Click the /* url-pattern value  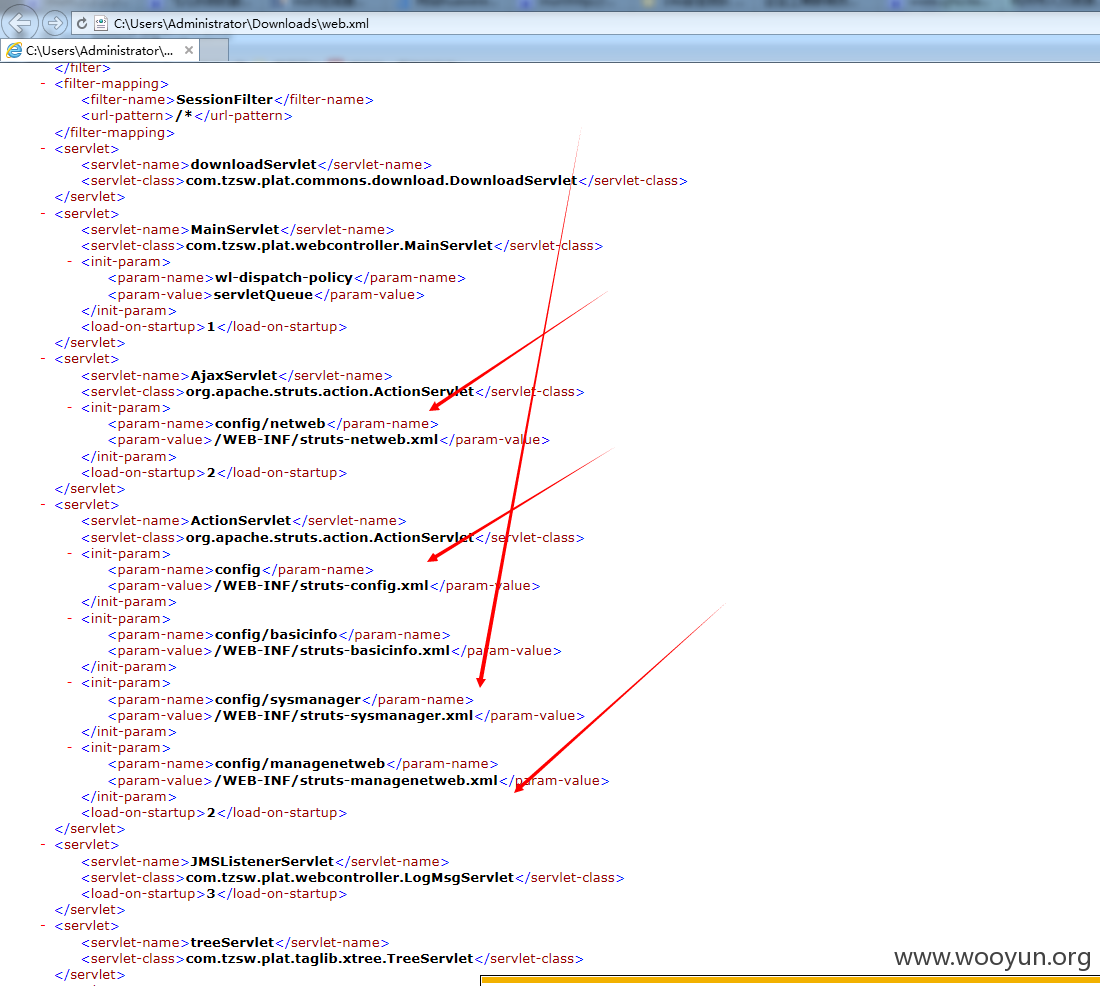pyautogui.click(x=184, y=116)
